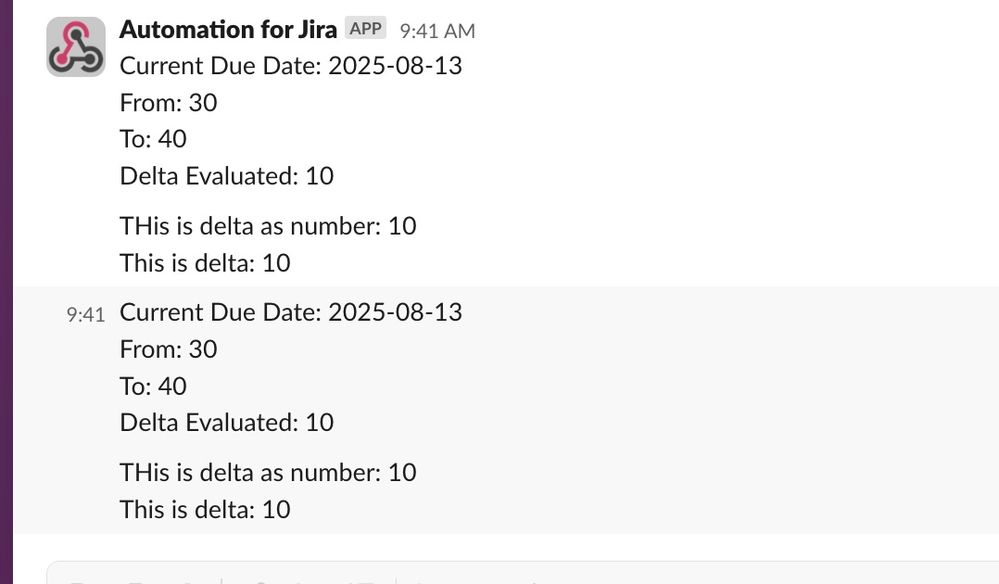Click "From: 30" in the first message

click(x=169, y=103)
